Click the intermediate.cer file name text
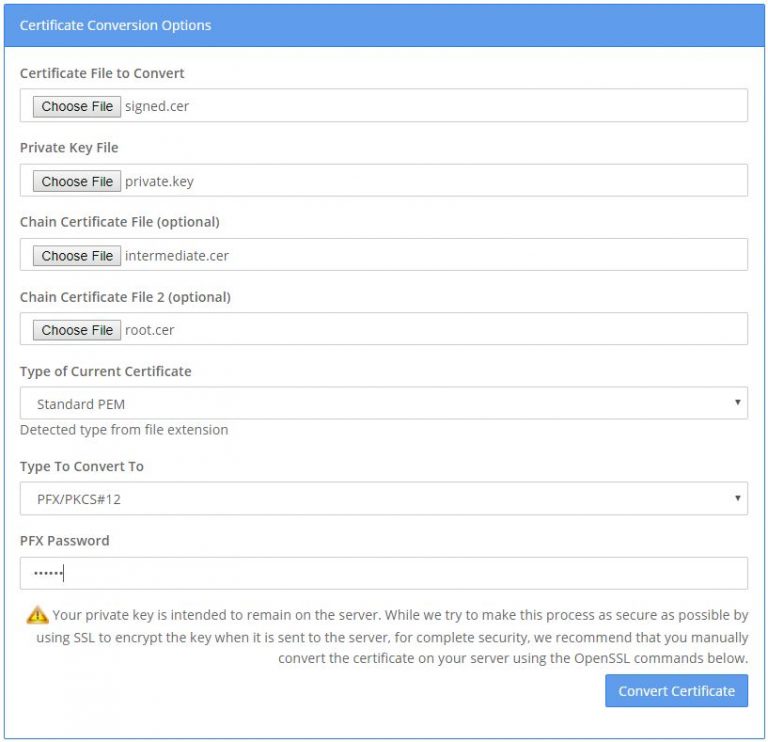 [x=177, y=256]
